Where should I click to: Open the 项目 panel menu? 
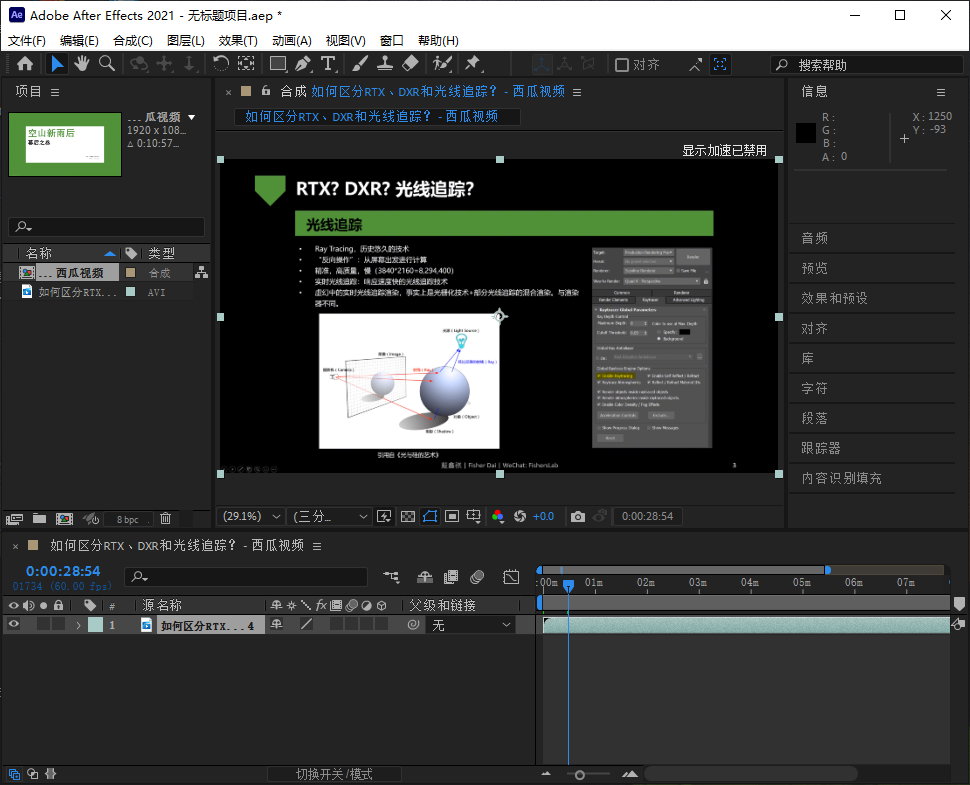click(55, 92)
